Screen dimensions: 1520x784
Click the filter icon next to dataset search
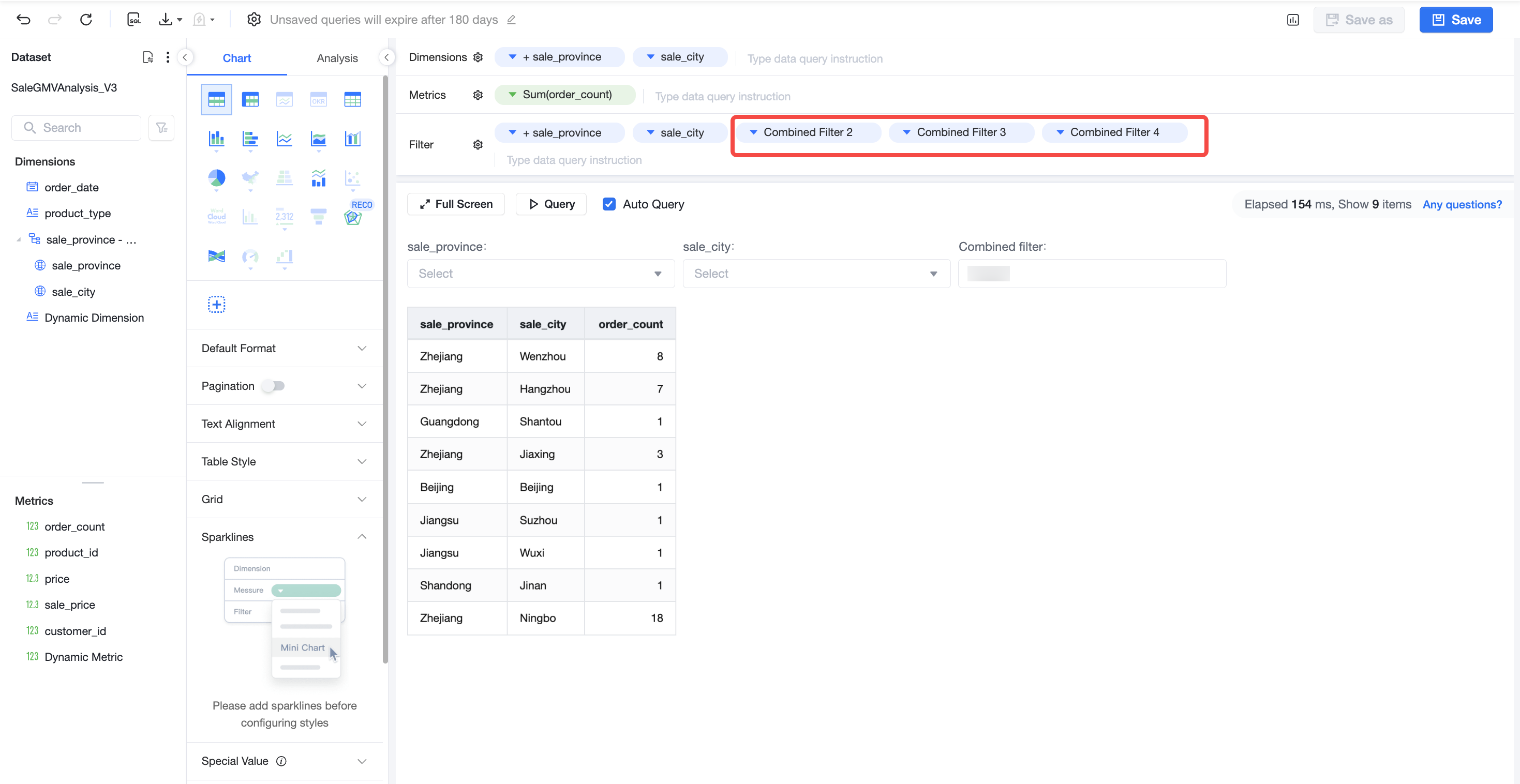pyautogui.click(x=162, y=127)
